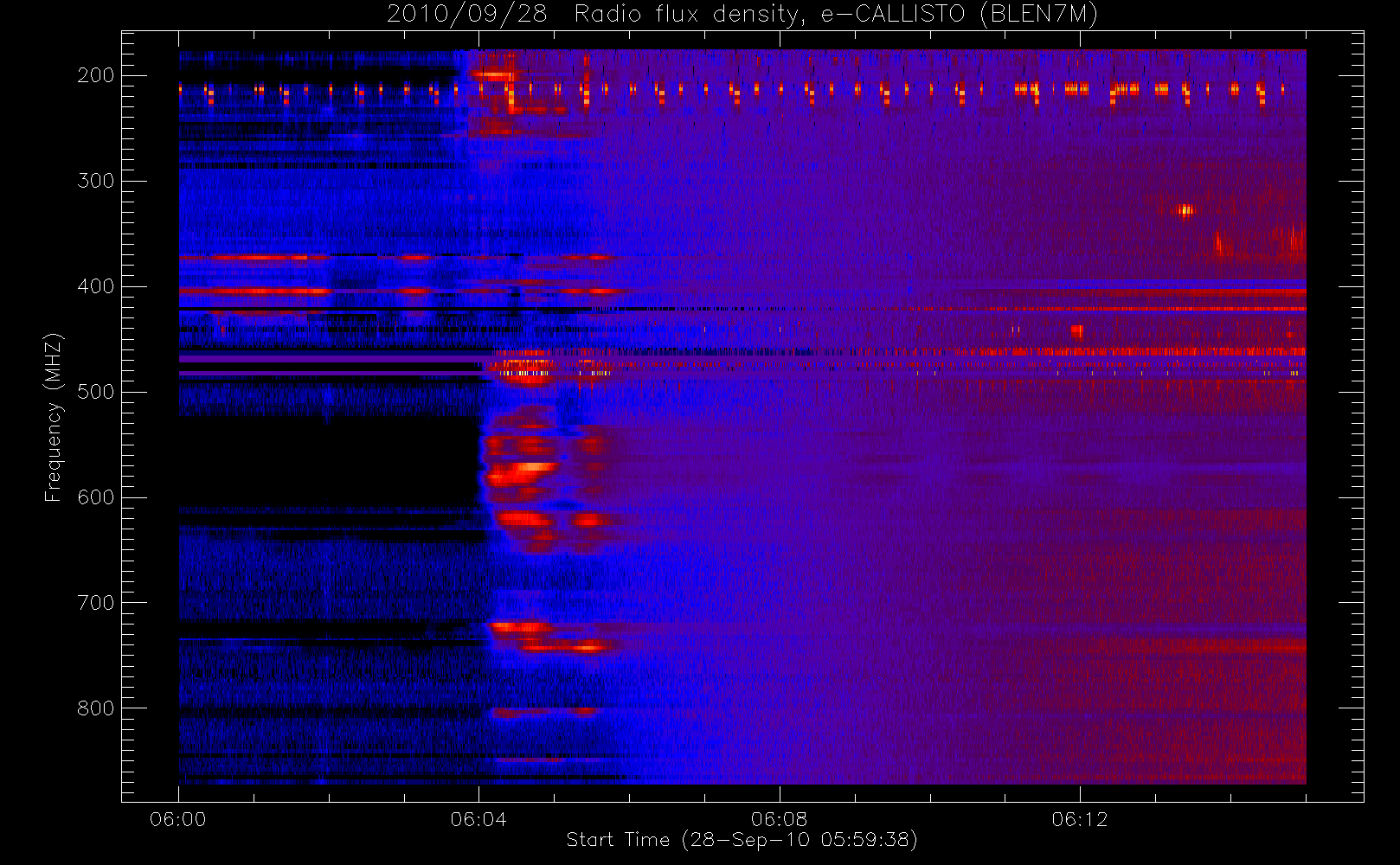Click the '06:08' time axis label

click(x=779, y=819)
